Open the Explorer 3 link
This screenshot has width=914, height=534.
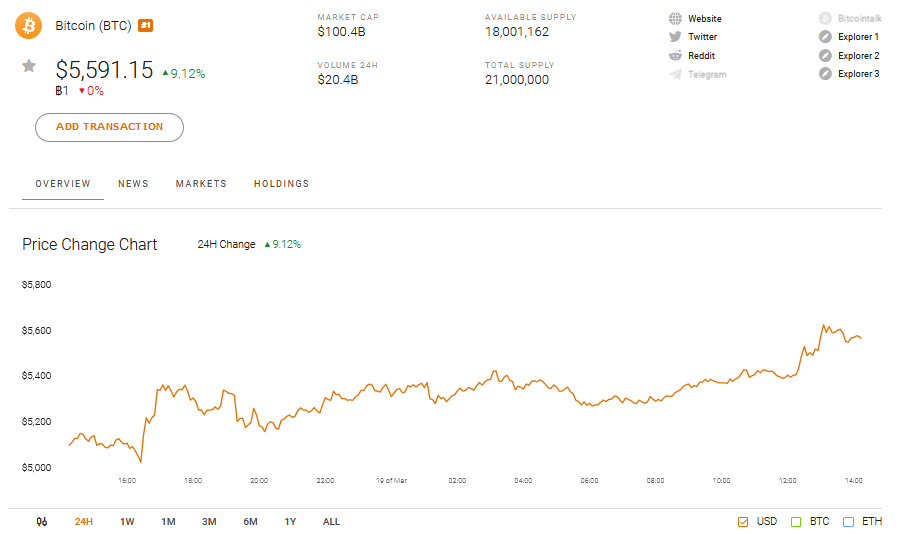(859, 74)
